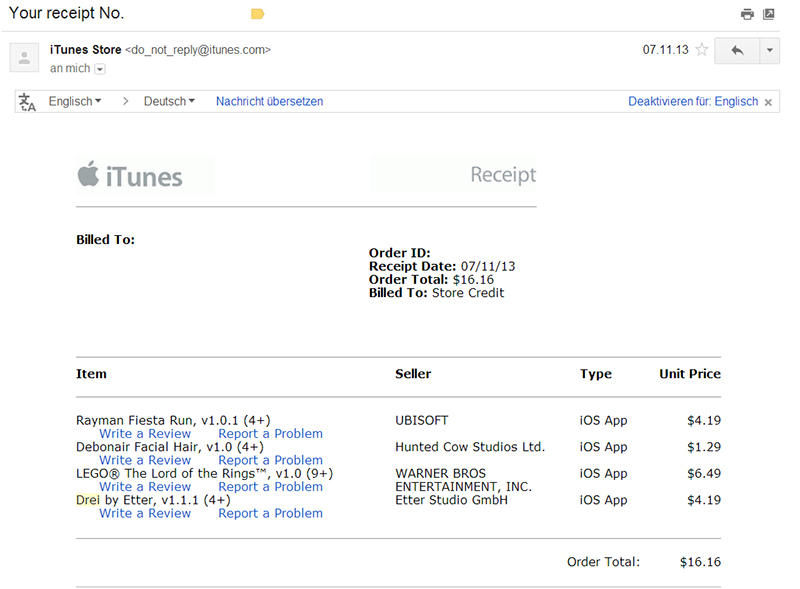Write a Review for LEGO Lord of the Rings
This screenshot has height=589, width=800.
(x=145, y=486)
